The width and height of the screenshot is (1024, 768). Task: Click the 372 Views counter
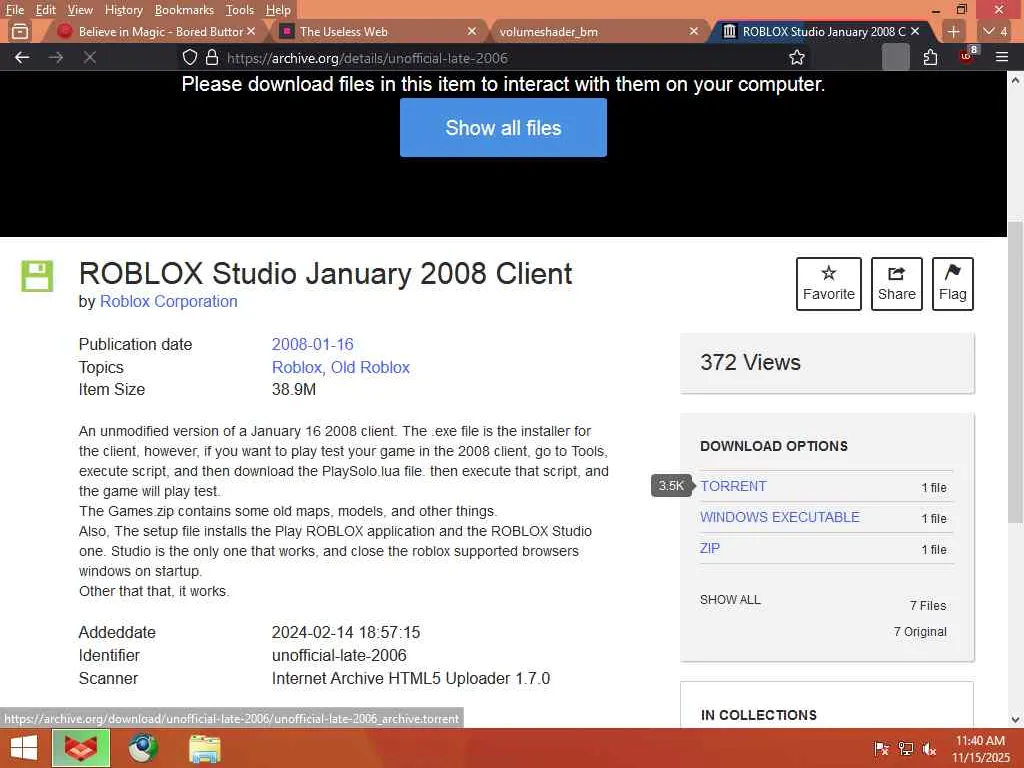[x=750, y=362]
